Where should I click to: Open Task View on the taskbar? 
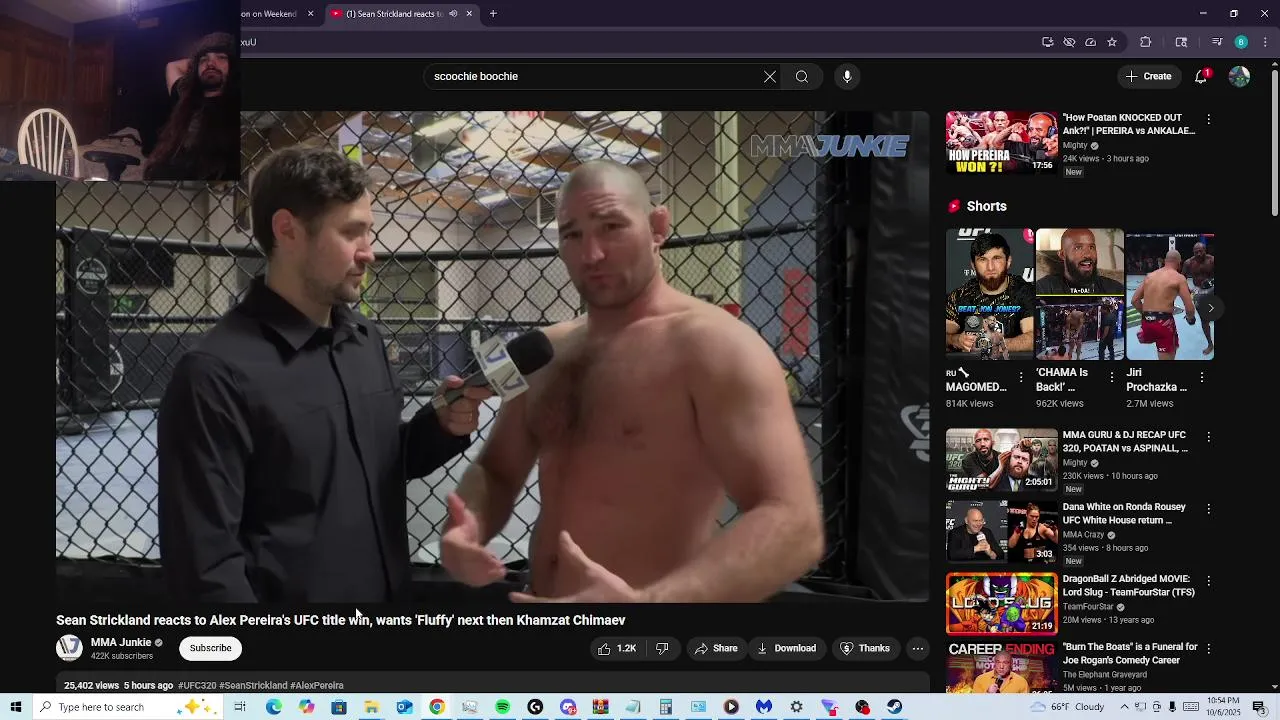click(240, 707)
